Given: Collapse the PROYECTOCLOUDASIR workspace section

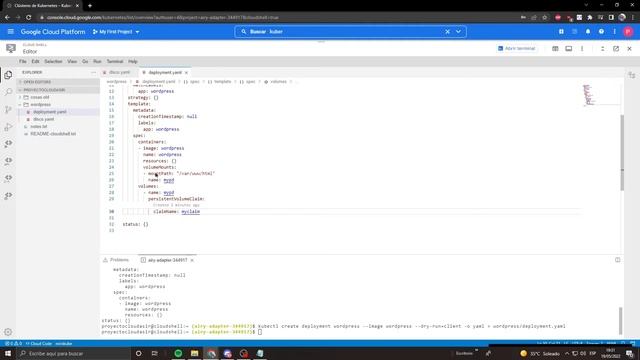Looking at the screenshot, I should (57, 90).
